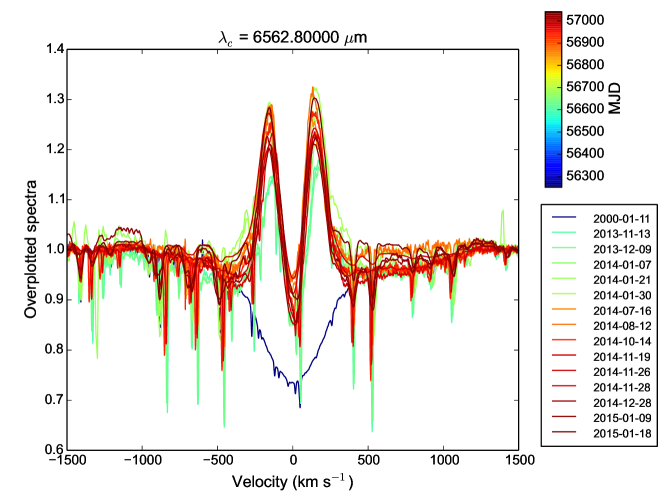Select colorbar tick value 57000
The width and height of the screenshot is (664, 501).
click(x=585, y=20)
